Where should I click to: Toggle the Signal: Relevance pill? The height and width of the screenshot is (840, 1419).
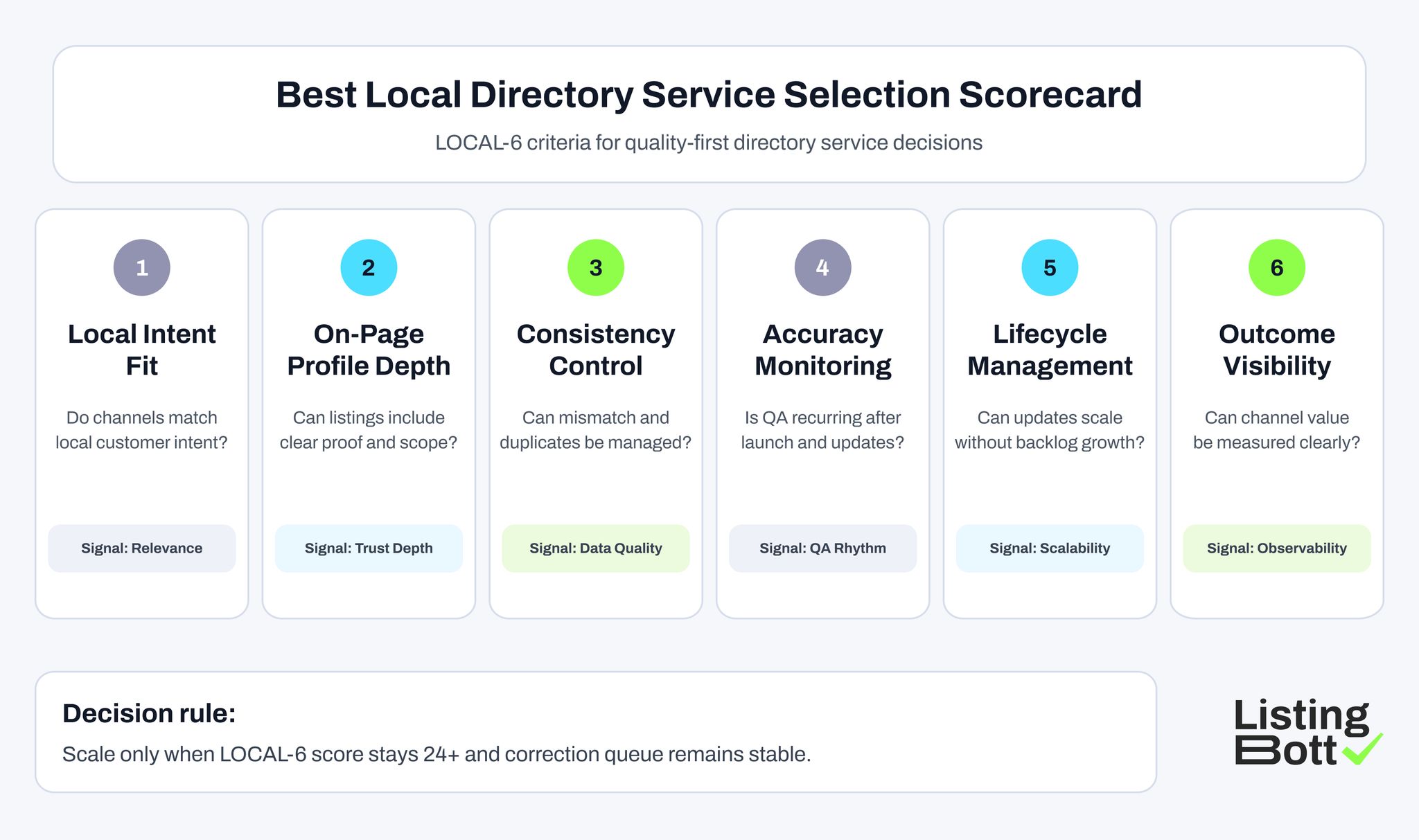tap(141, 548)
